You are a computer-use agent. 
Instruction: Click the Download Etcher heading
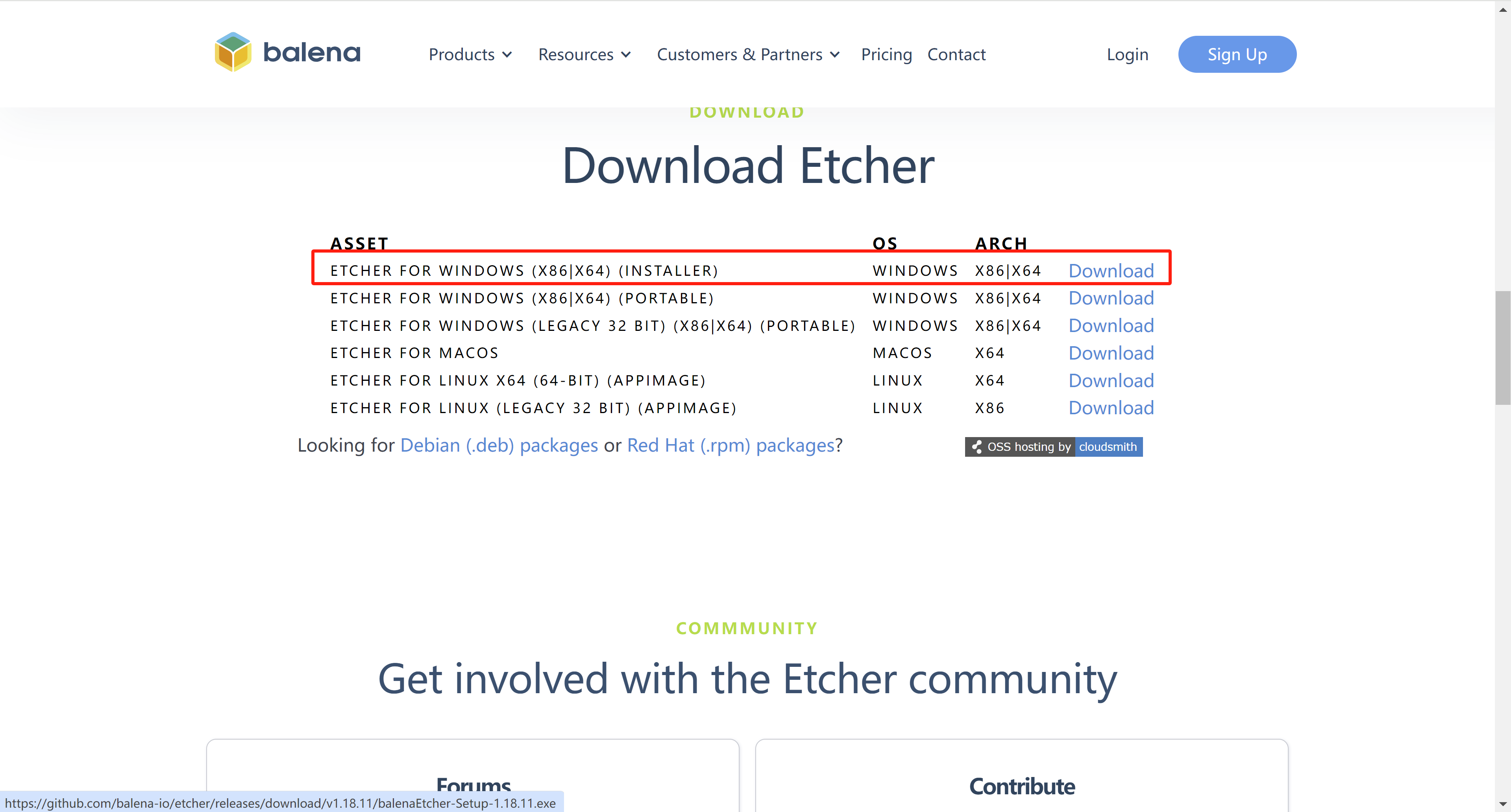pos(748,166)
